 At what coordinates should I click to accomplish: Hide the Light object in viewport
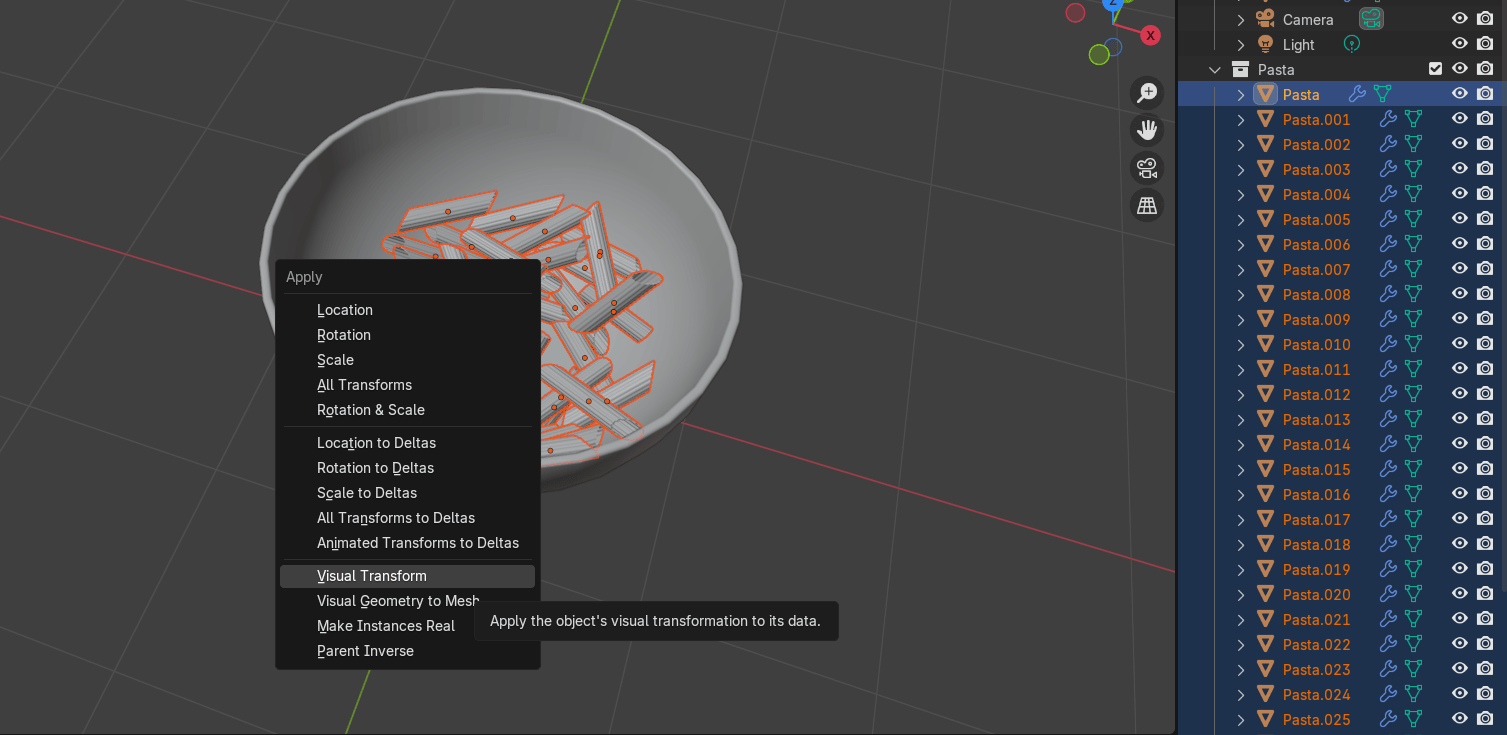coord(1460,44)
